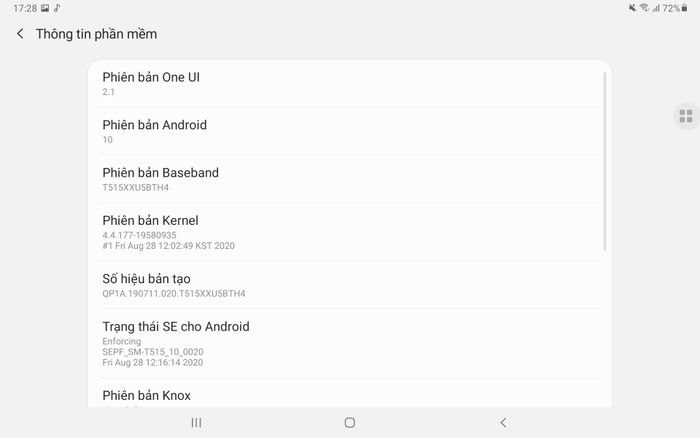Open the floating four-squares edge panel icon
The width and height of the screenshot is (700, 438).
click(686, 116)
